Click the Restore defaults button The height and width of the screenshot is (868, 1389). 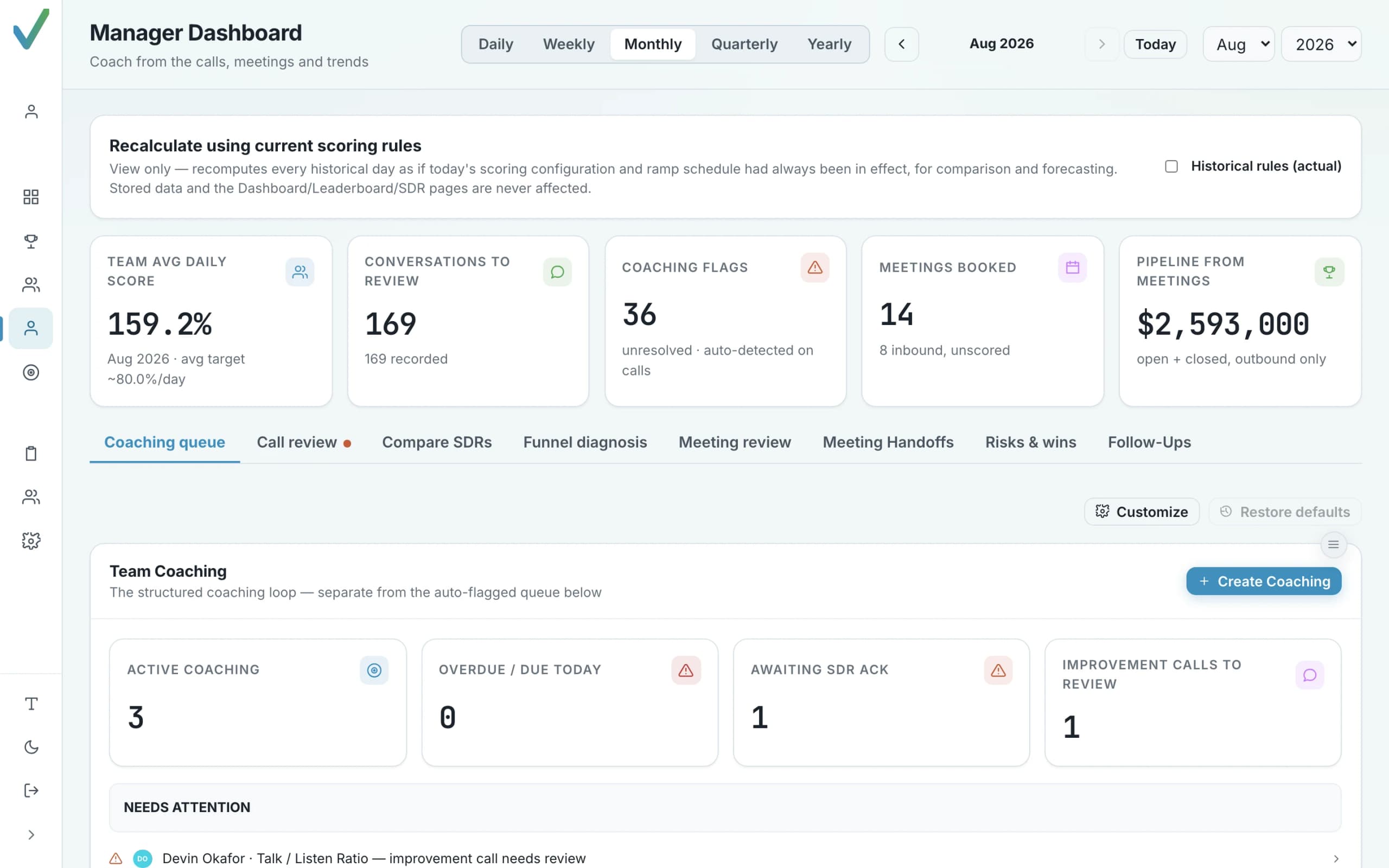[1284, 512]
